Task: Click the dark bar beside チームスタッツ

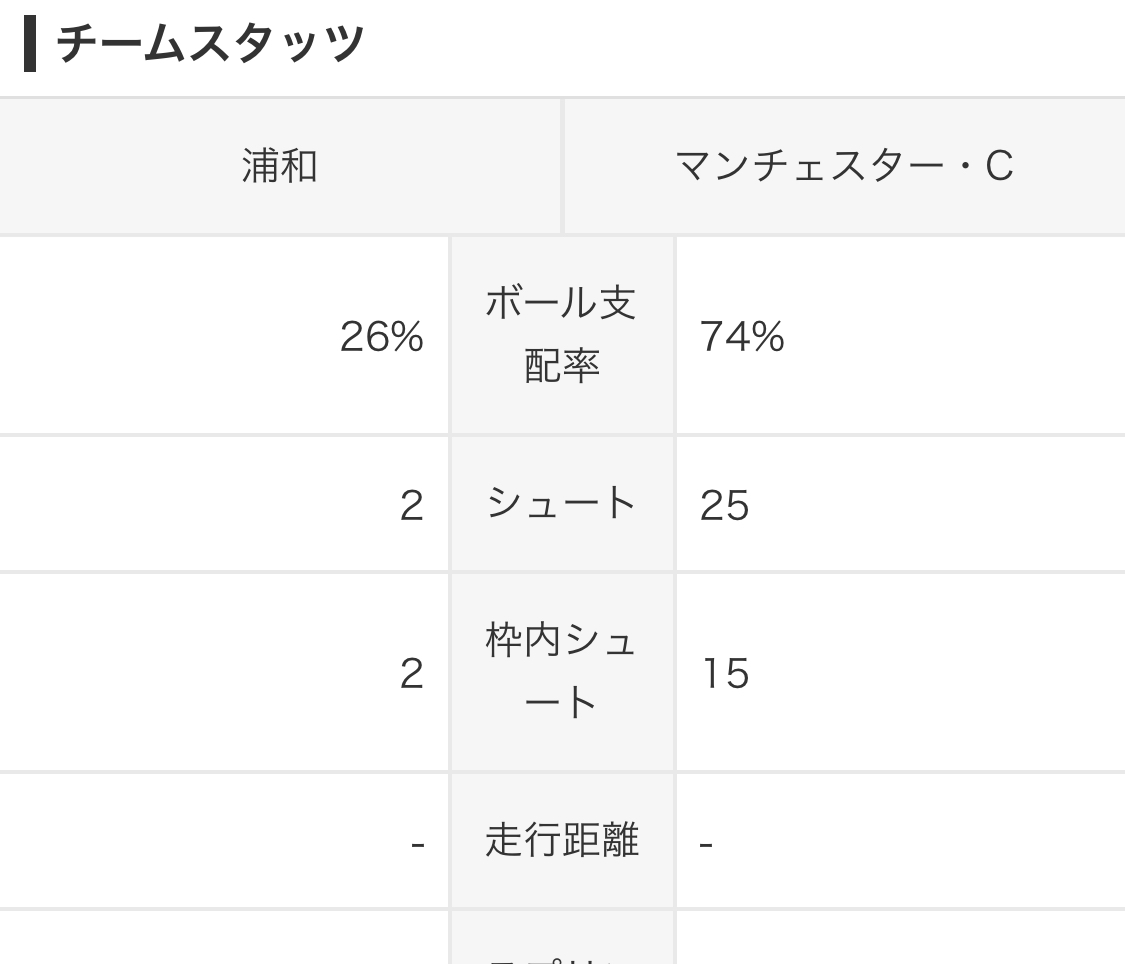Action: 29,44
